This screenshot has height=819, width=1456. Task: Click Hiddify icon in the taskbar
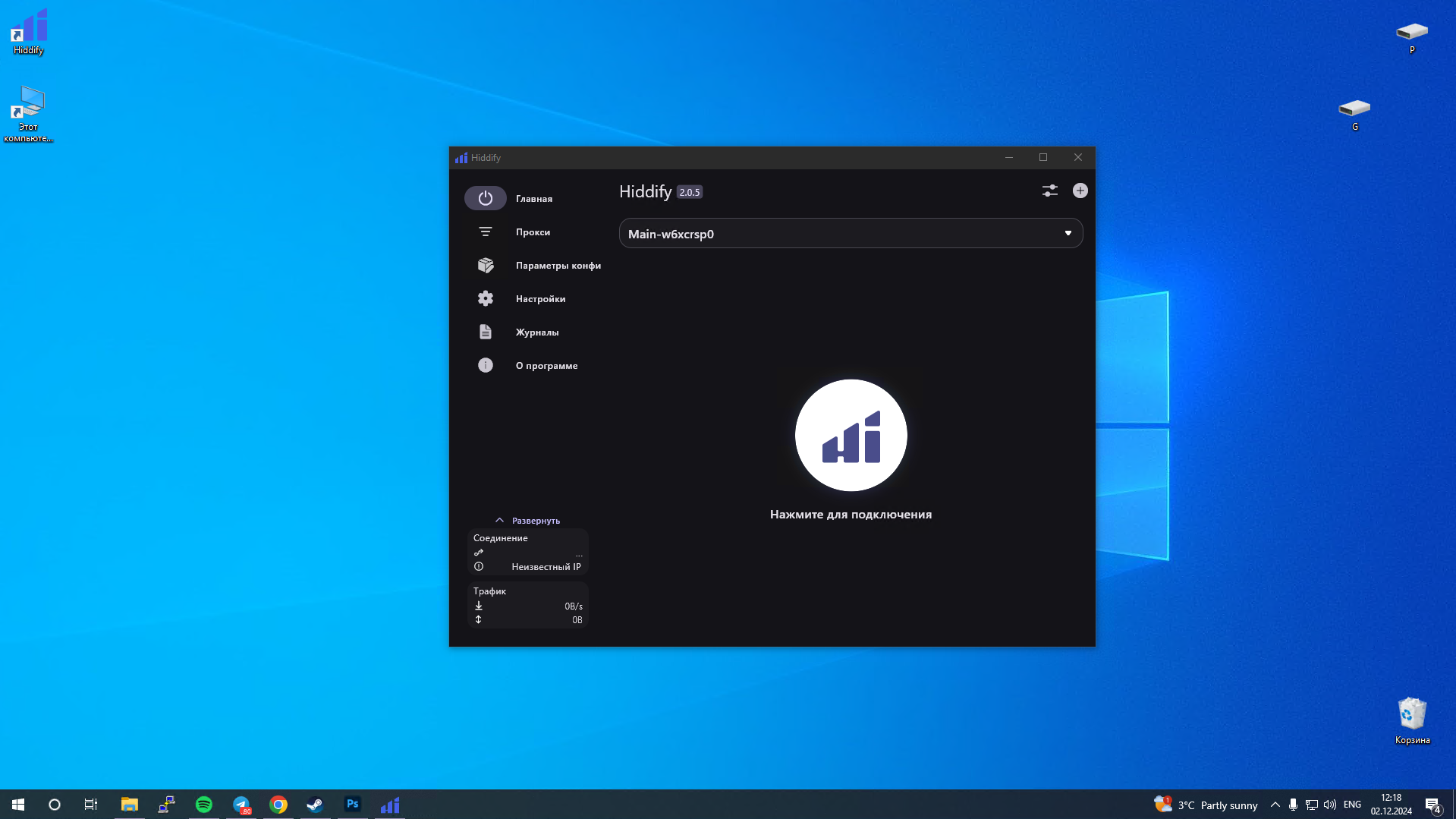(390, 805)
